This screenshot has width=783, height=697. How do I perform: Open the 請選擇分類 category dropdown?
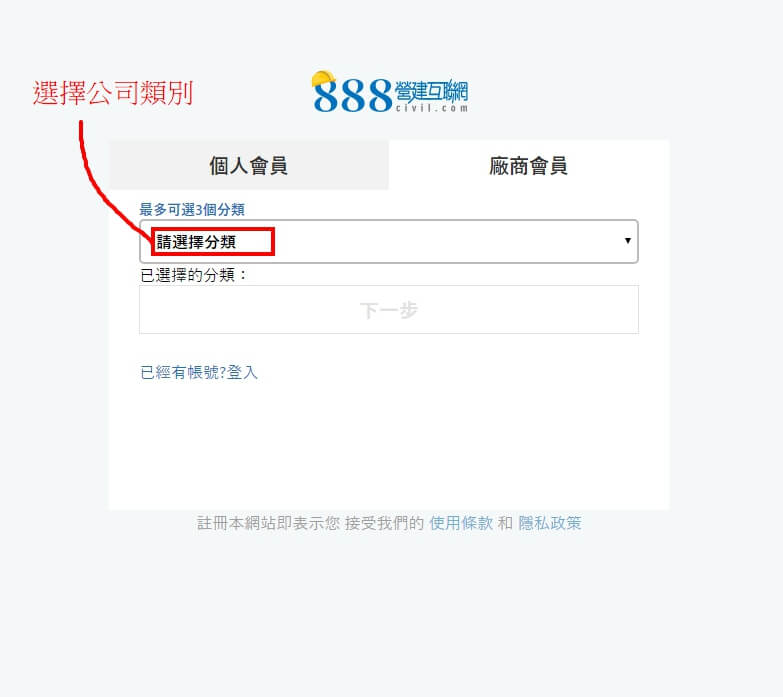[389, 242]
